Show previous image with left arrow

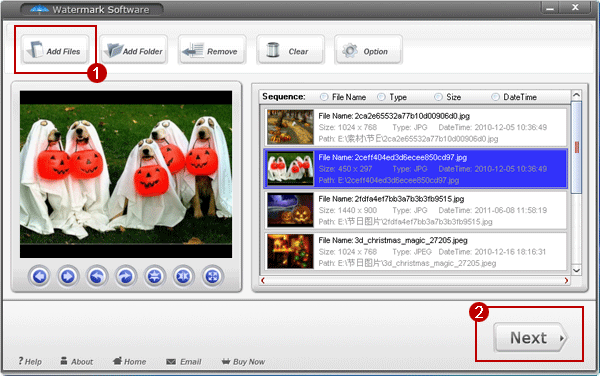click(39, 276)
